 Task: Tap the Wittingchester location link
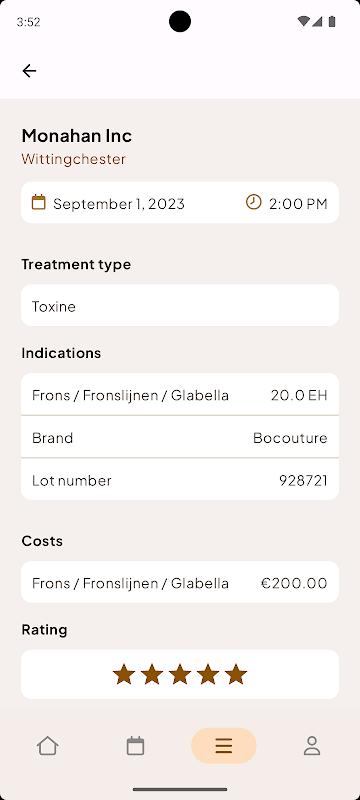(73, 159)
